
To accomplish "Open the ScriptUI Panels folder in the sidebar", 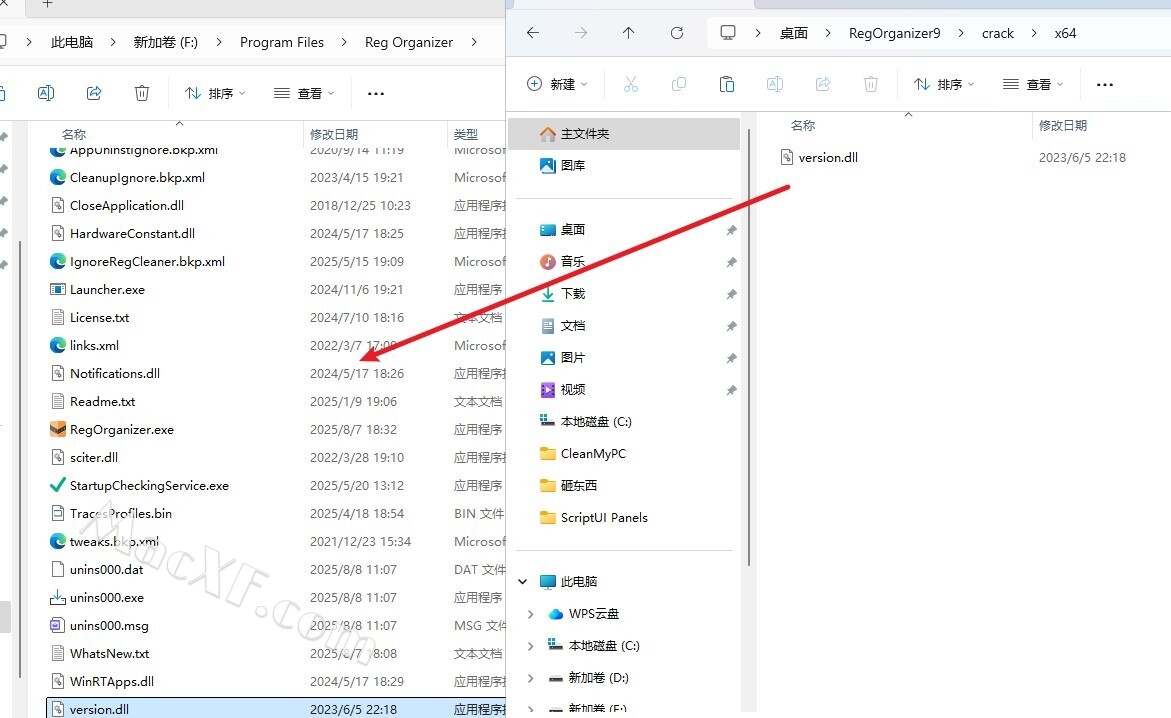I will pyautogui.click(x=603, y=518).
